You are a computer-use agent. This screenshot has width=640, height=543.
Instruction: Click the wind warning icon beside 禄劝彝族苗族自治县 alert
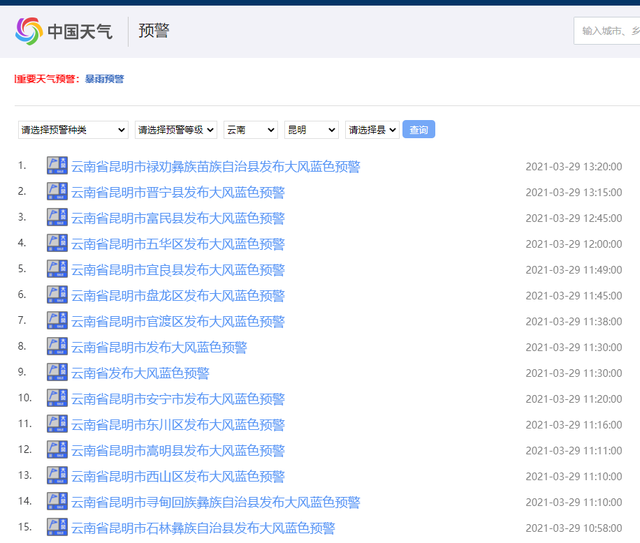(57, 166)
